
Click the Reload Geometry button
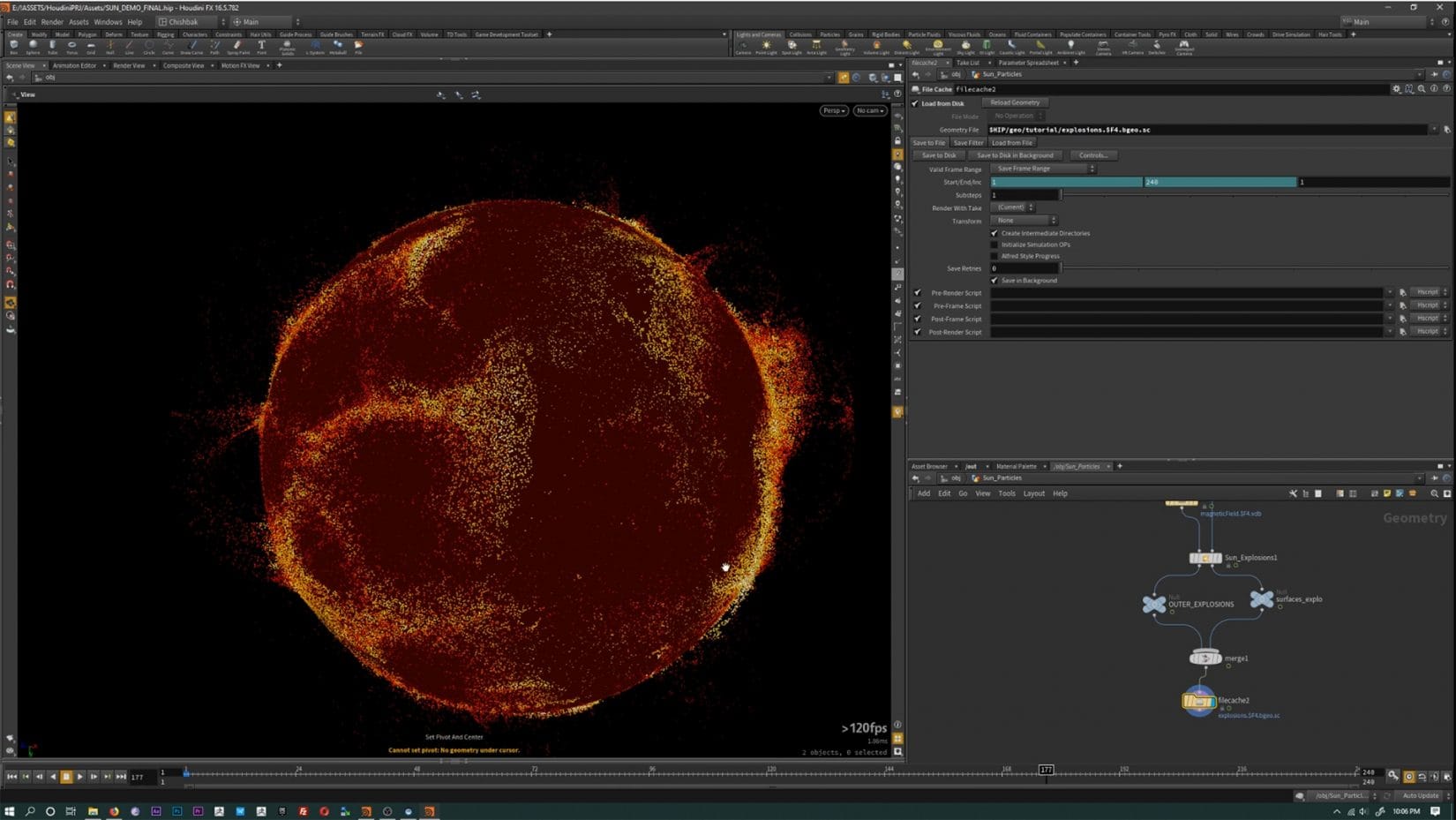click(x=1015, y=102)
